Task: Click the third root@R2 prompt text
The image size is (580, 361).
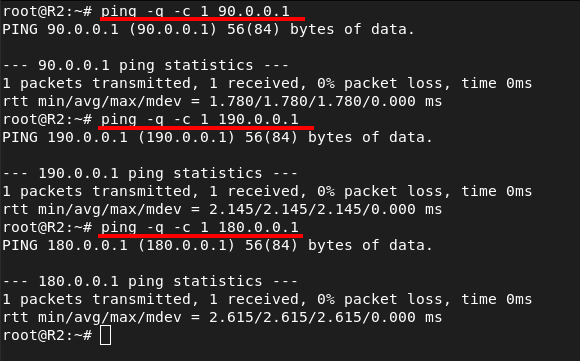Action: coord(47,227)
